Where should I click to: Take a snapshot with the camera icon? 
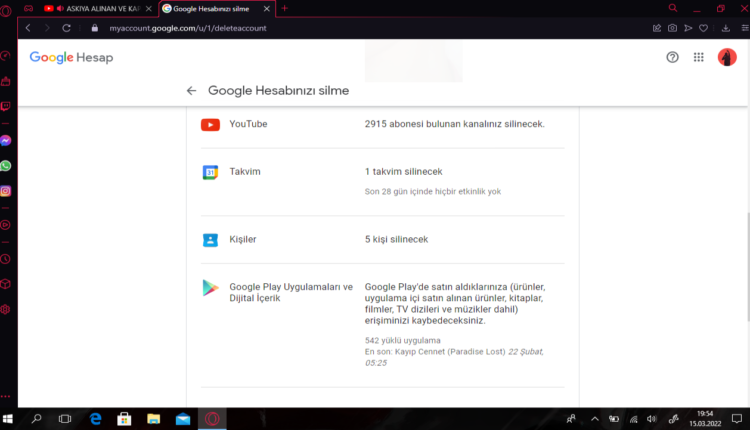tap(673, 28)
